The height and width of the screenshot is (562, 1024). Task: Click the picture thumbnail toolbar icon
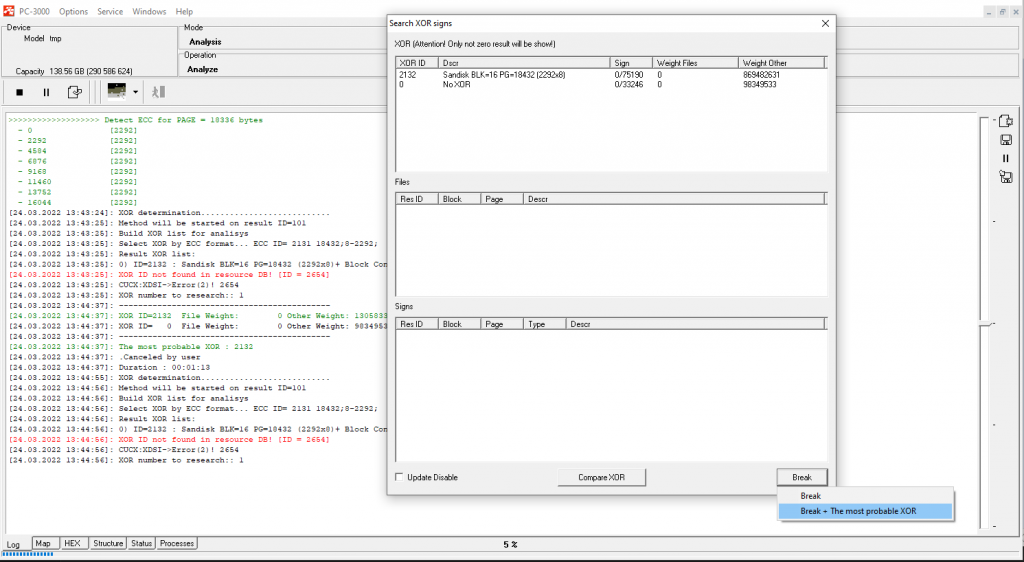pyautogui.click(x=118, y=92)
